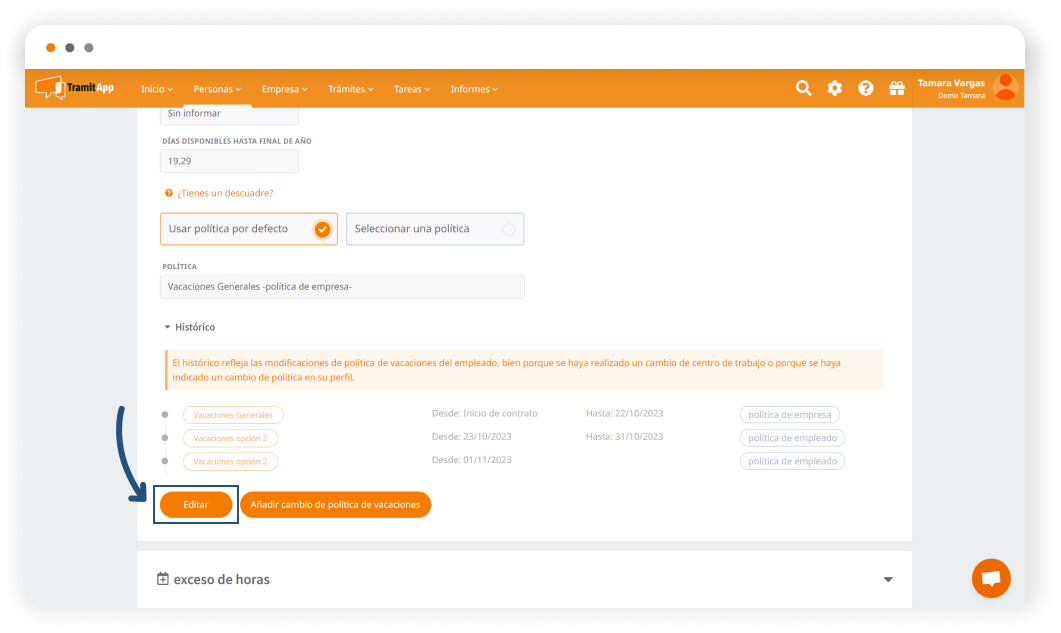Click the Política field 'Vacaciones Generales'
Image resolution: width=1061 pixels, height=633 pixels.
point(341,287)
